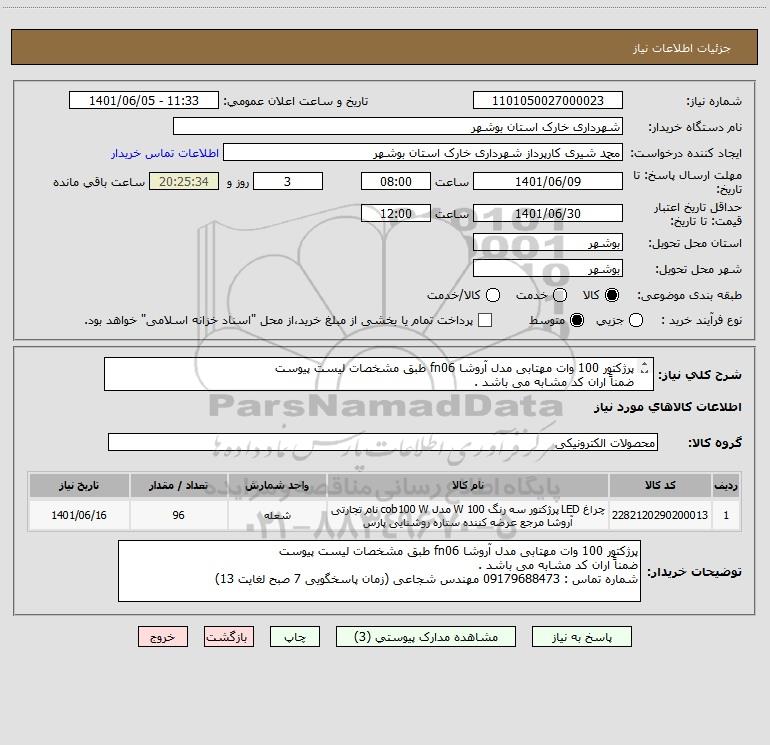
Task: Select the جزیی purchase type radio
Action: tap(636, 320)
